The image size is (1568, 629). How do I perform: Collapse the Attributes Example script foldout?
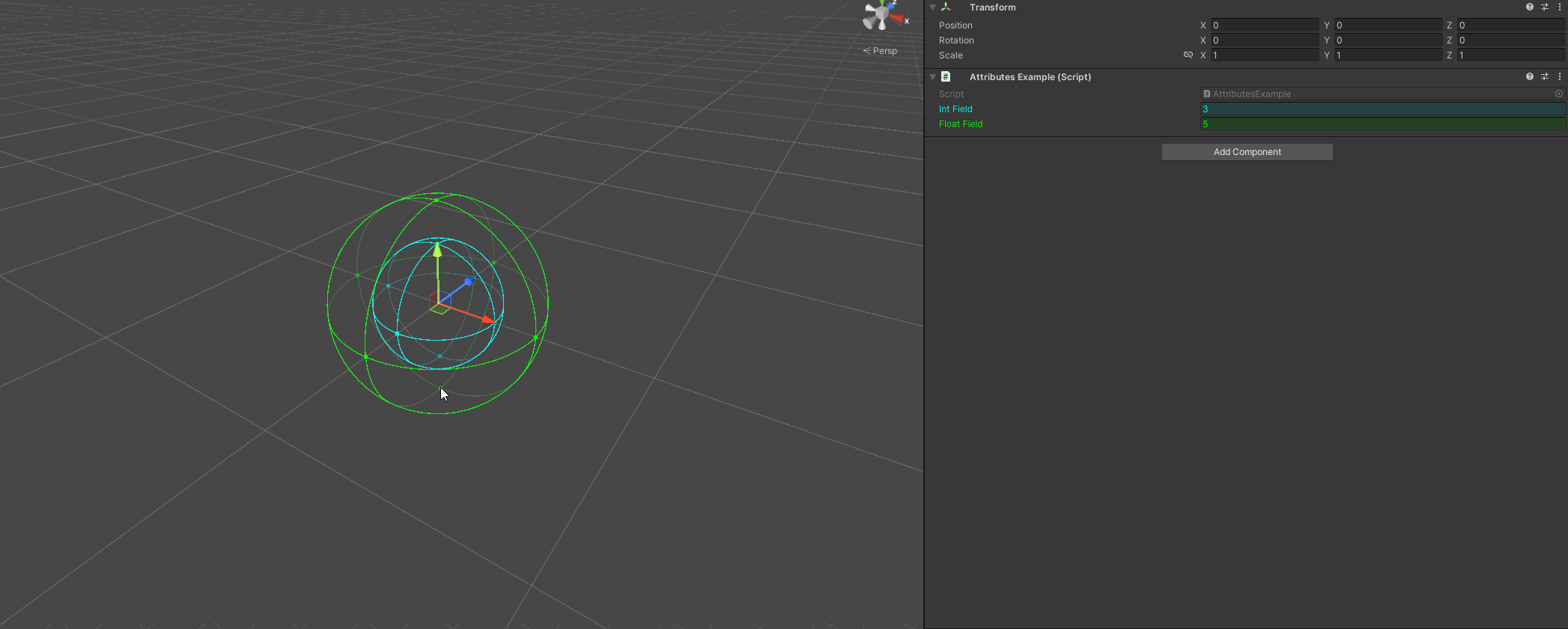(x=932, y=76)
